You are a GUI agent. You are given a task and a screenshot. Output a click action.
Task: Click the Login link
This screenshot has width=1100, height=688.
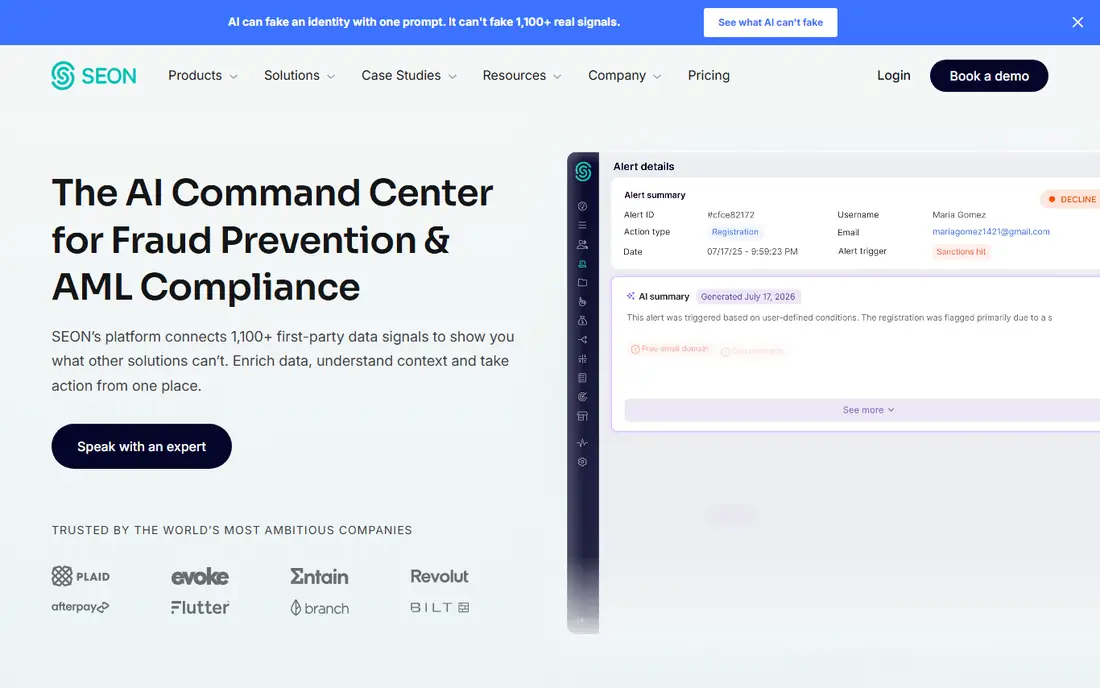coord(894,76)
